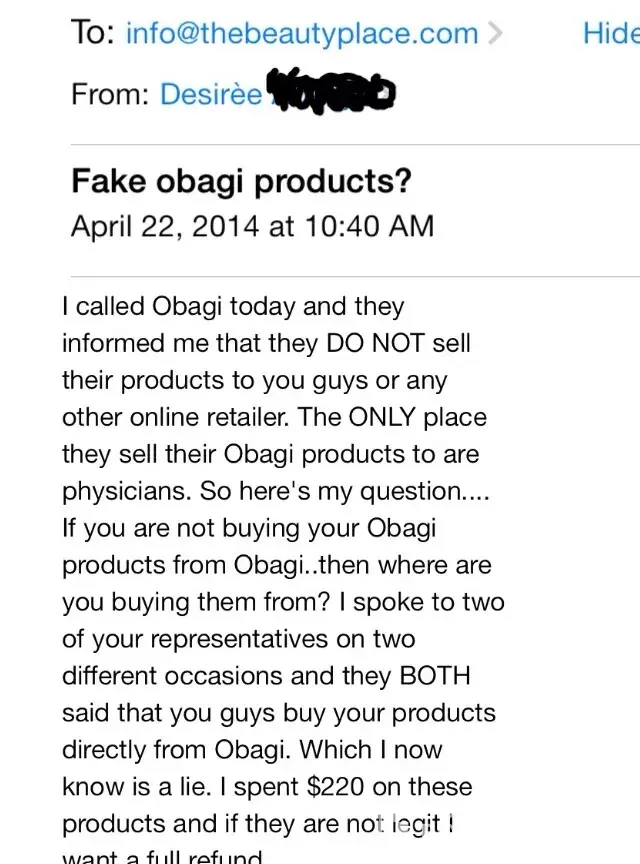The height and width of the screenshot is (864, 640).
Task: Tap the Hide details button
Action: pyautogui.click(x=611, y=33)
